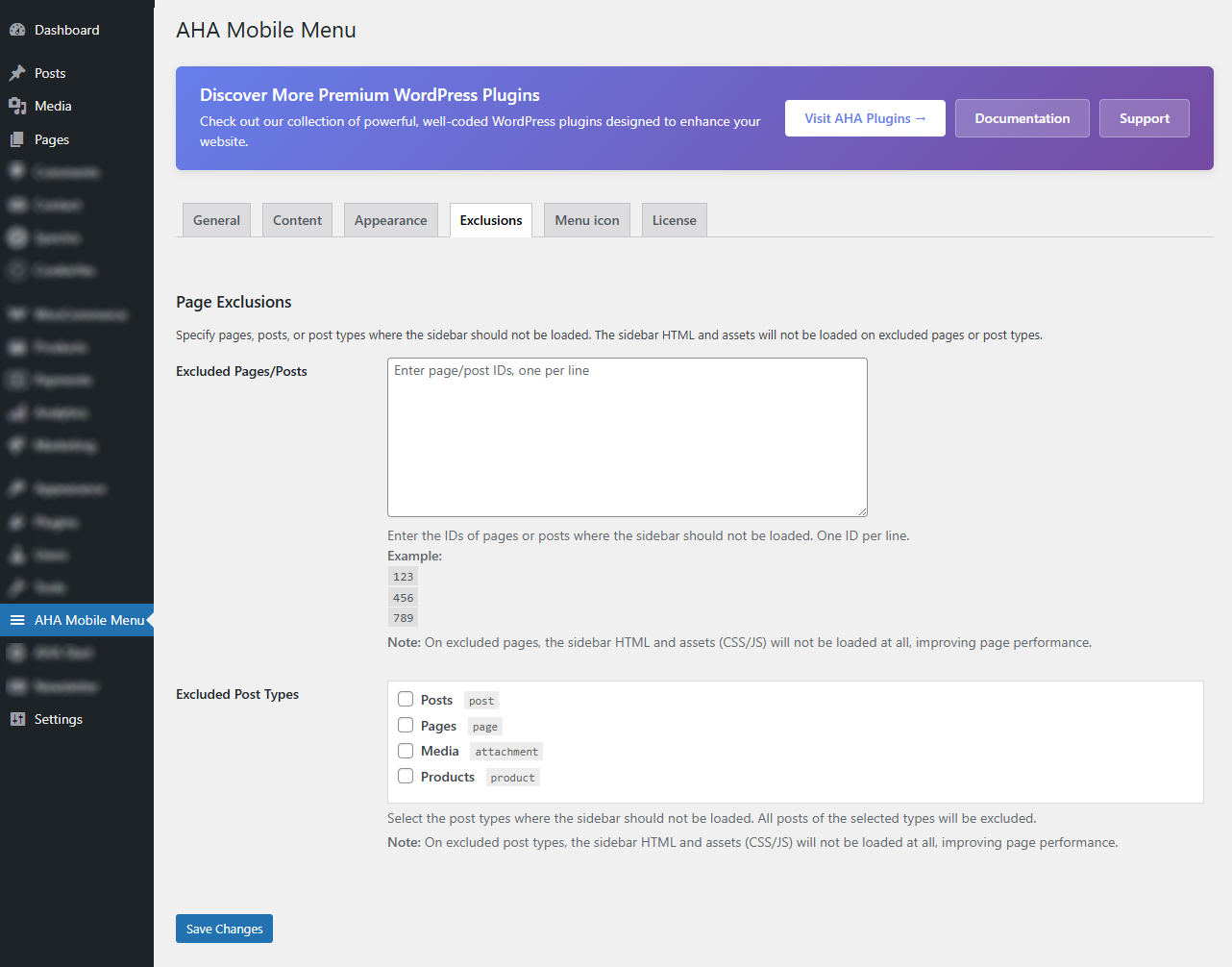This screenshot has height=967, width=1232.
Task: Switch to the General tab
Action: 216,220
